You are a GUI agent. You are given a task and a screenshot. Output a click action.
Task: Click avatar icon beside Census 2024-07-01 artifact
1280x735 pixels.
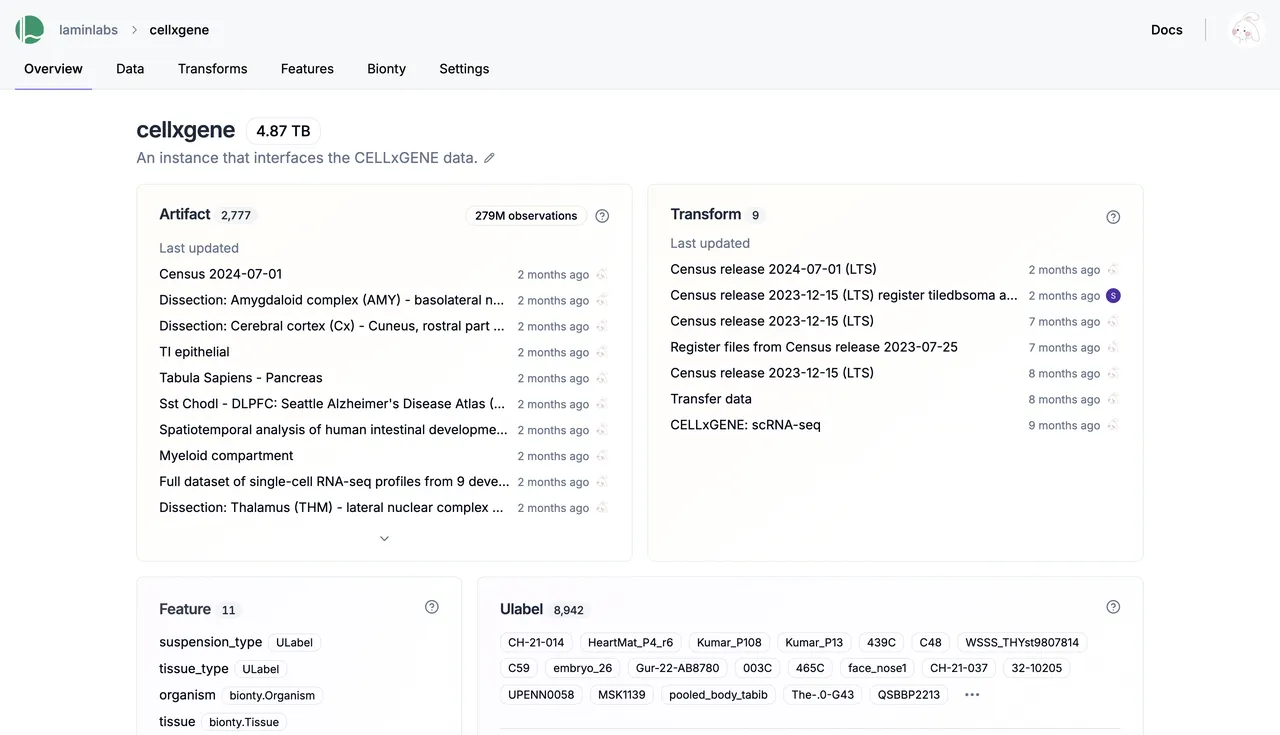click(602, 274)
